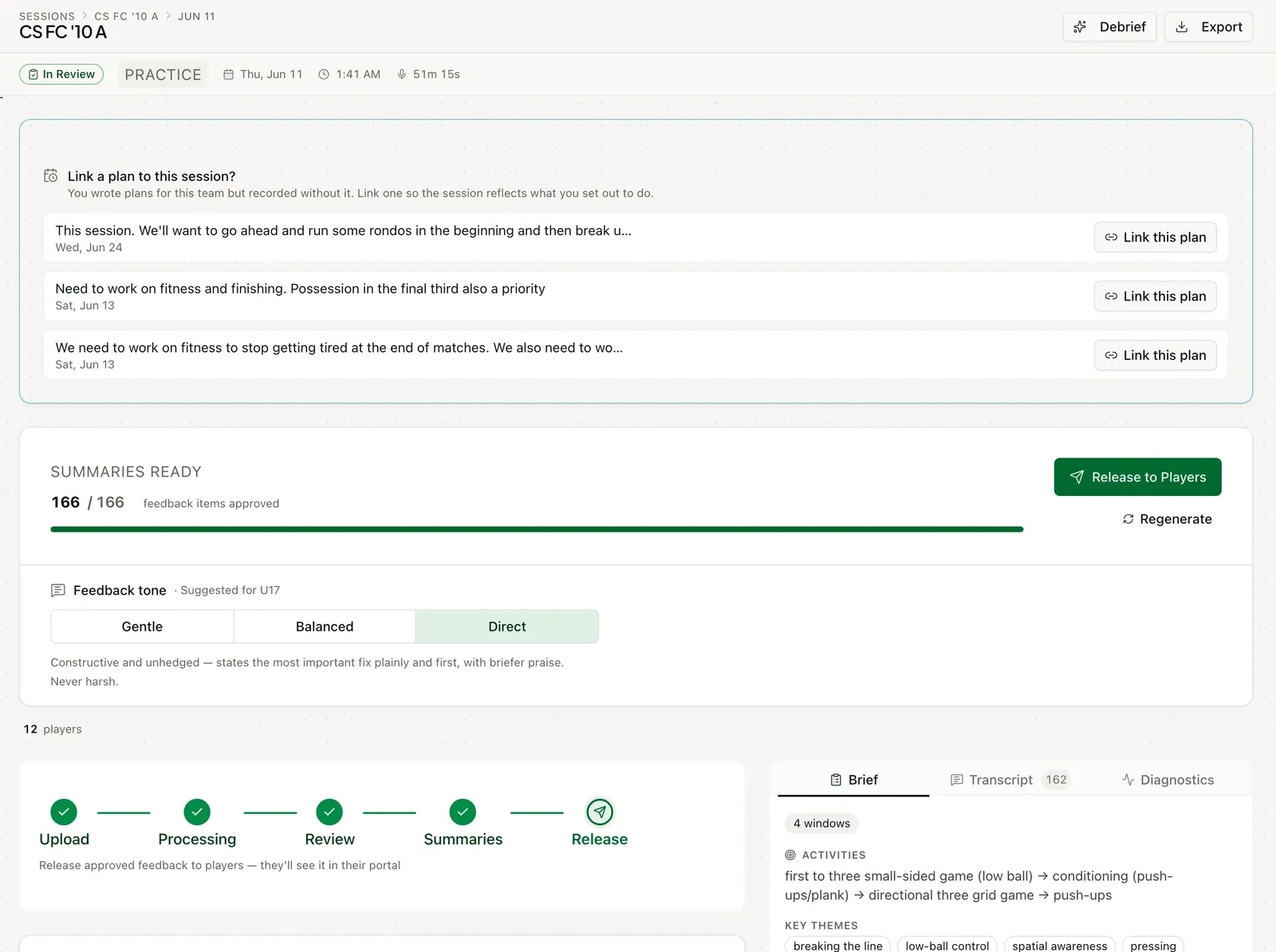1276x952 pixels.
Task: Open the Brief tab
Action: pos(853,780)
